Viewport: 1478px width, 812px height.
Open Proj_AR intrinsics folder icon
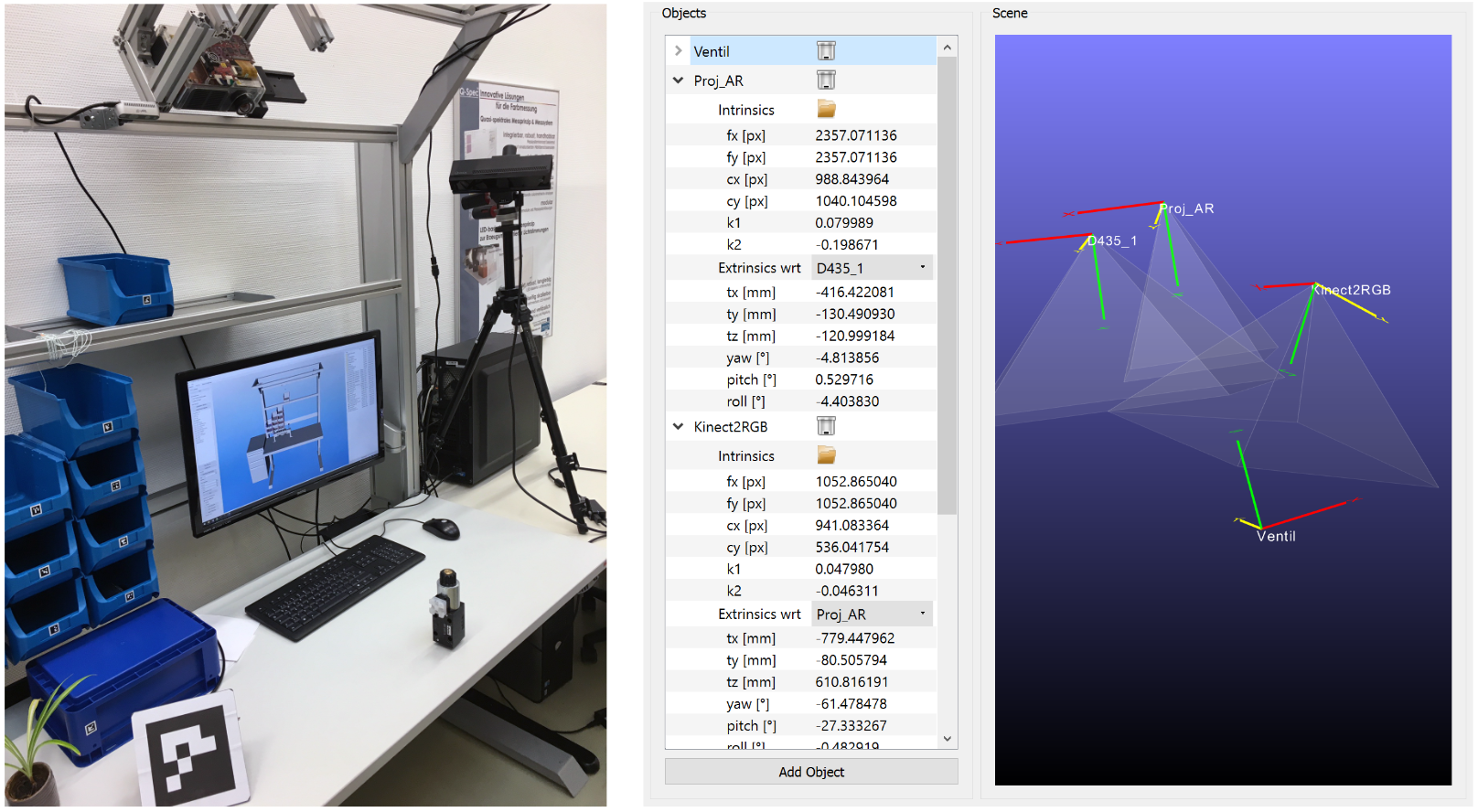[826, 109]
